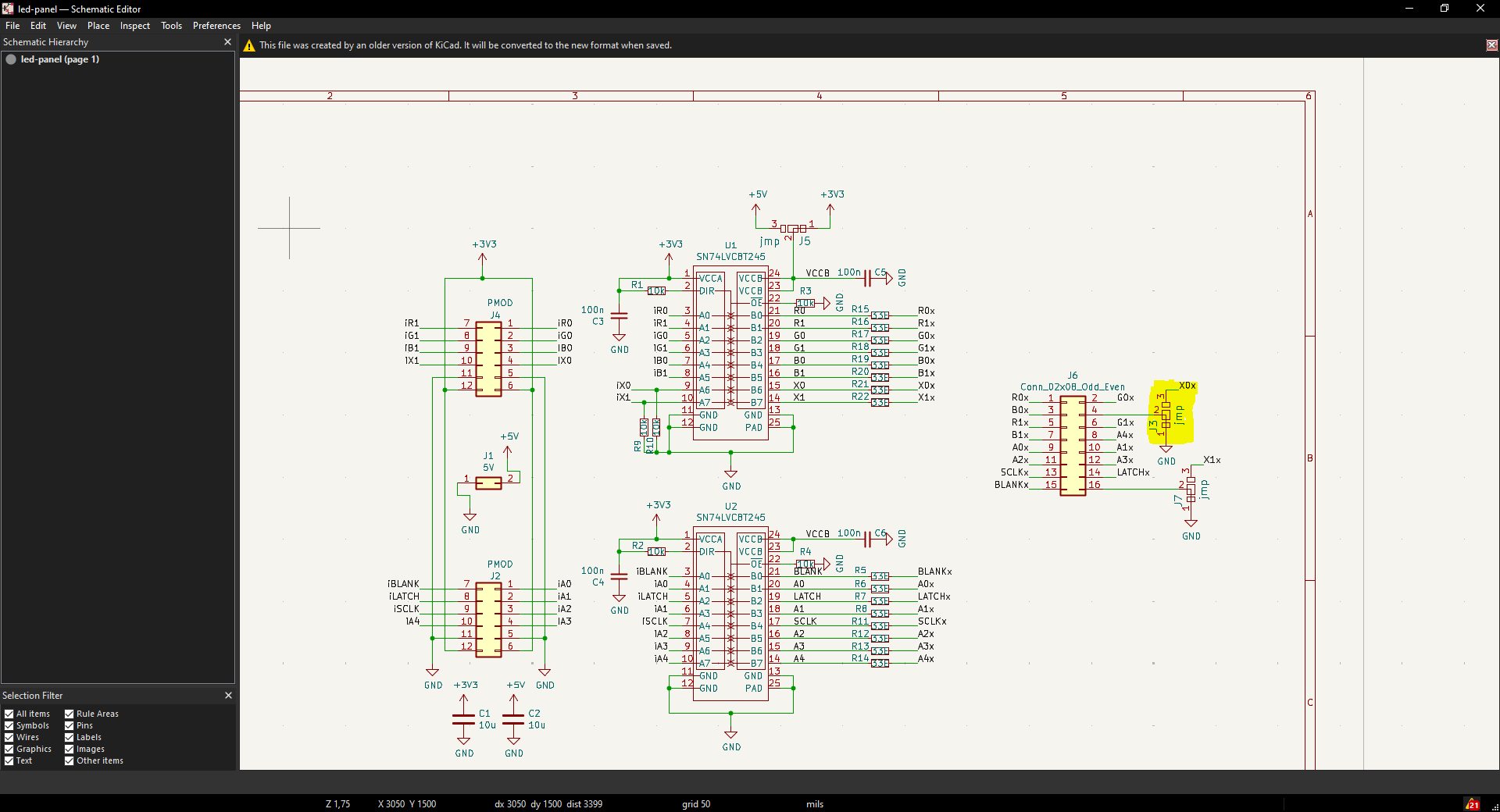This screenshot has height=812, width=1500.
Task: Disable the Rule Areas selection filter
Action: (x=70, y=714)
